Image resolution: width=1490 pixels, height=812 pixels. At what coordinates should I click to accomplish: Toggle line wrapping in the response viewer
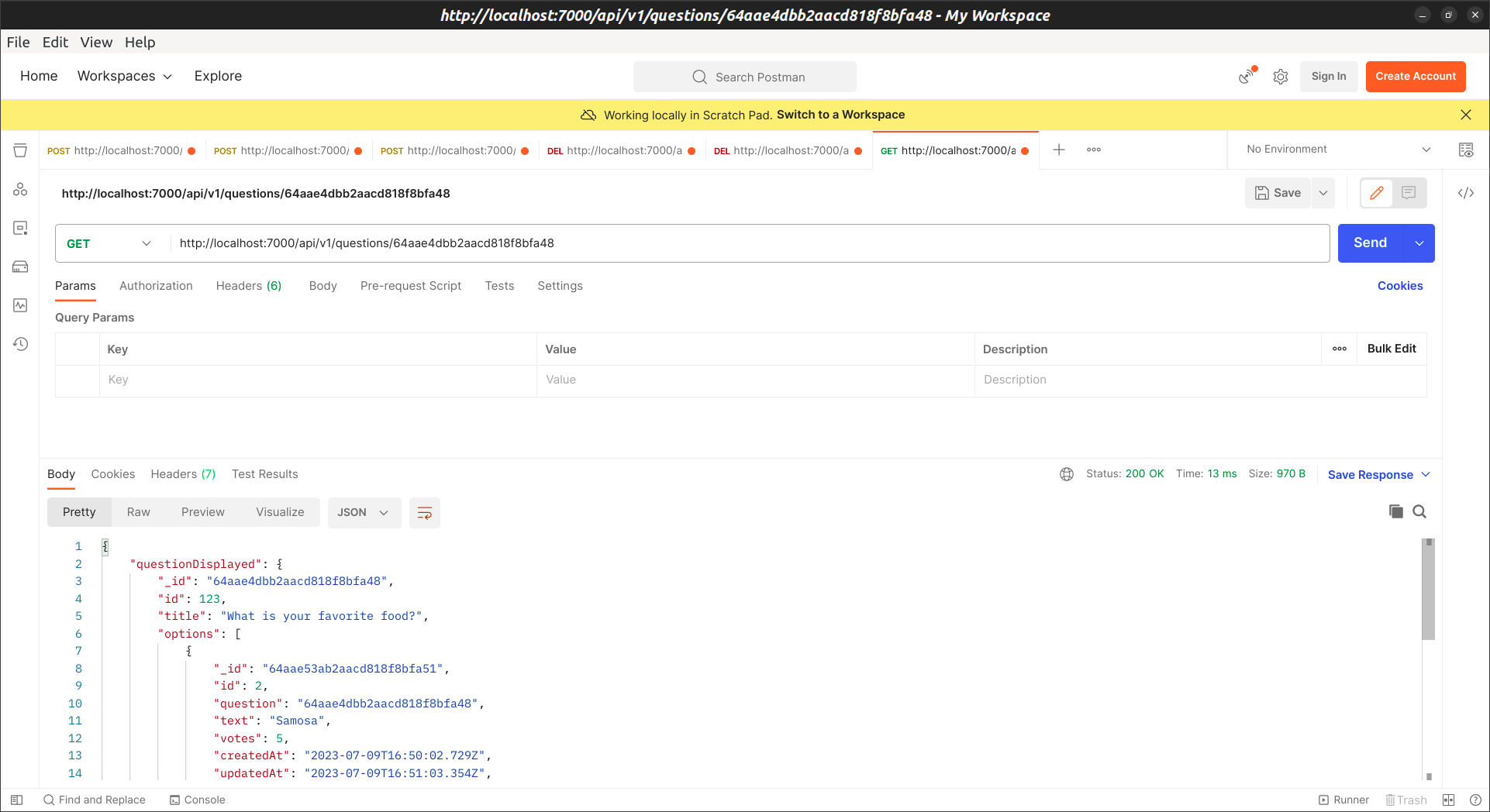(x=424, y=512)
